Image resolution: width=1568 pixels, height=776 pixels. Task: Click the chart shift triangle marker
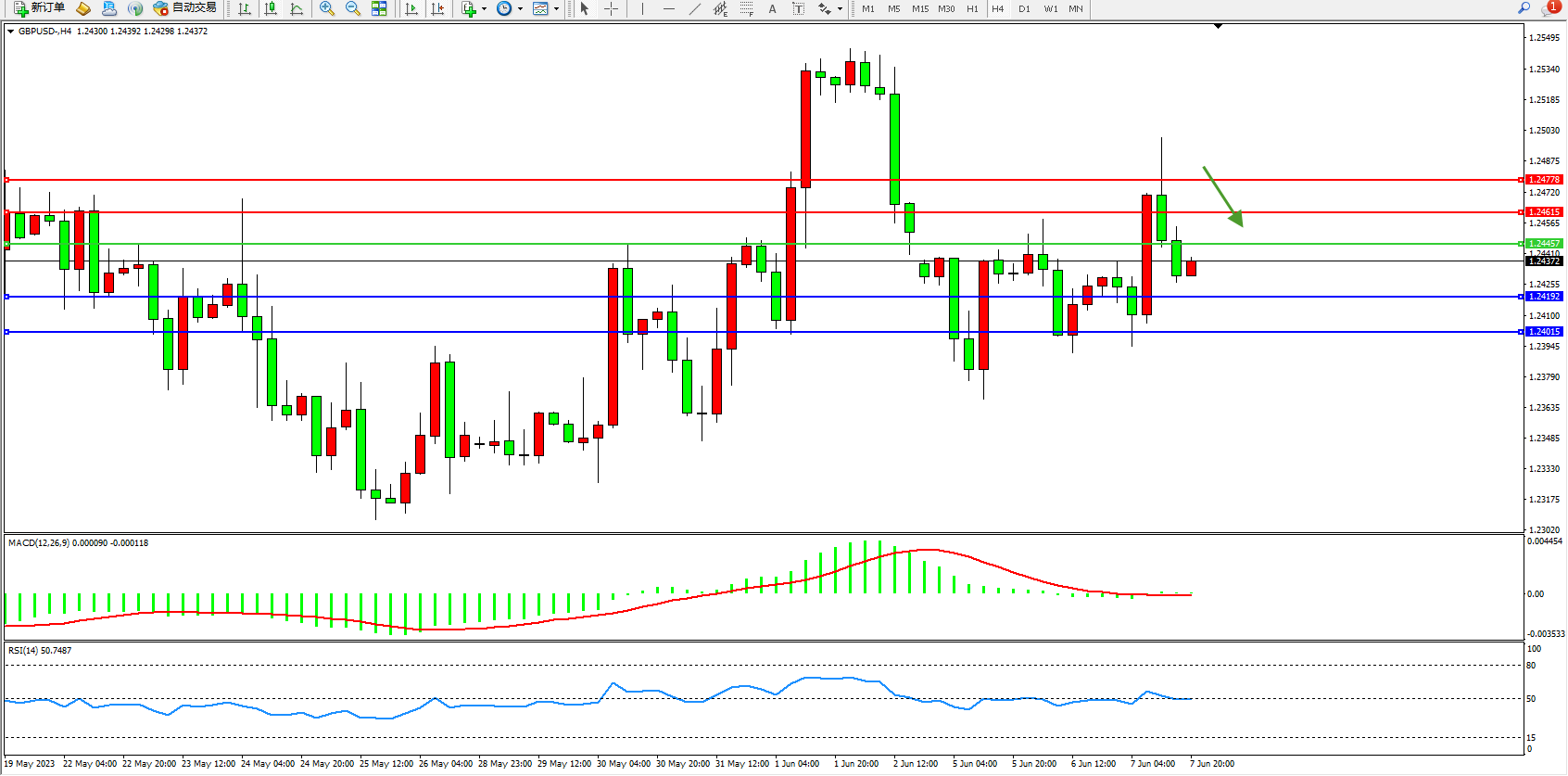coord(1218,27)
